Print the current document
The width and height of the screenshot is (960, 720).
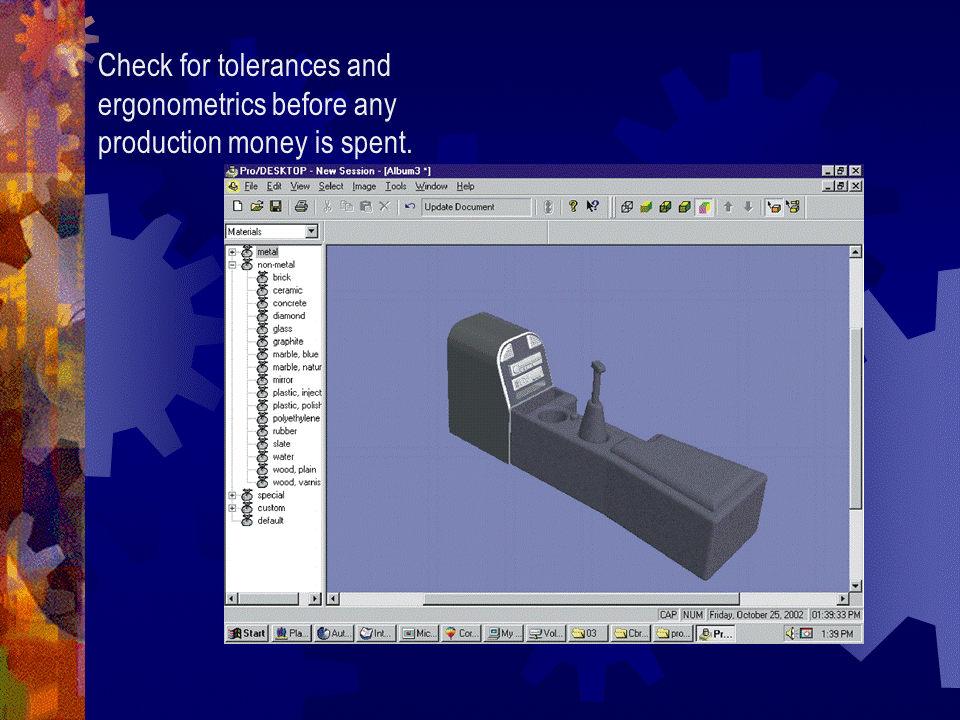click(x=301, y=207)
